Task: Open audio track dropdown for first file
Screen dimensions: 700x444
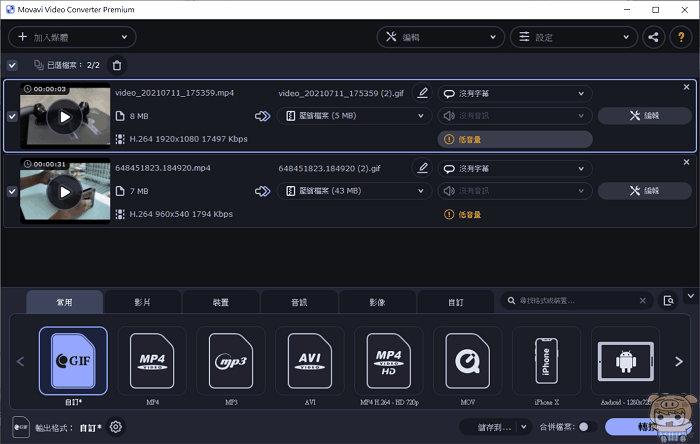Action: click(x=515, y=116)
